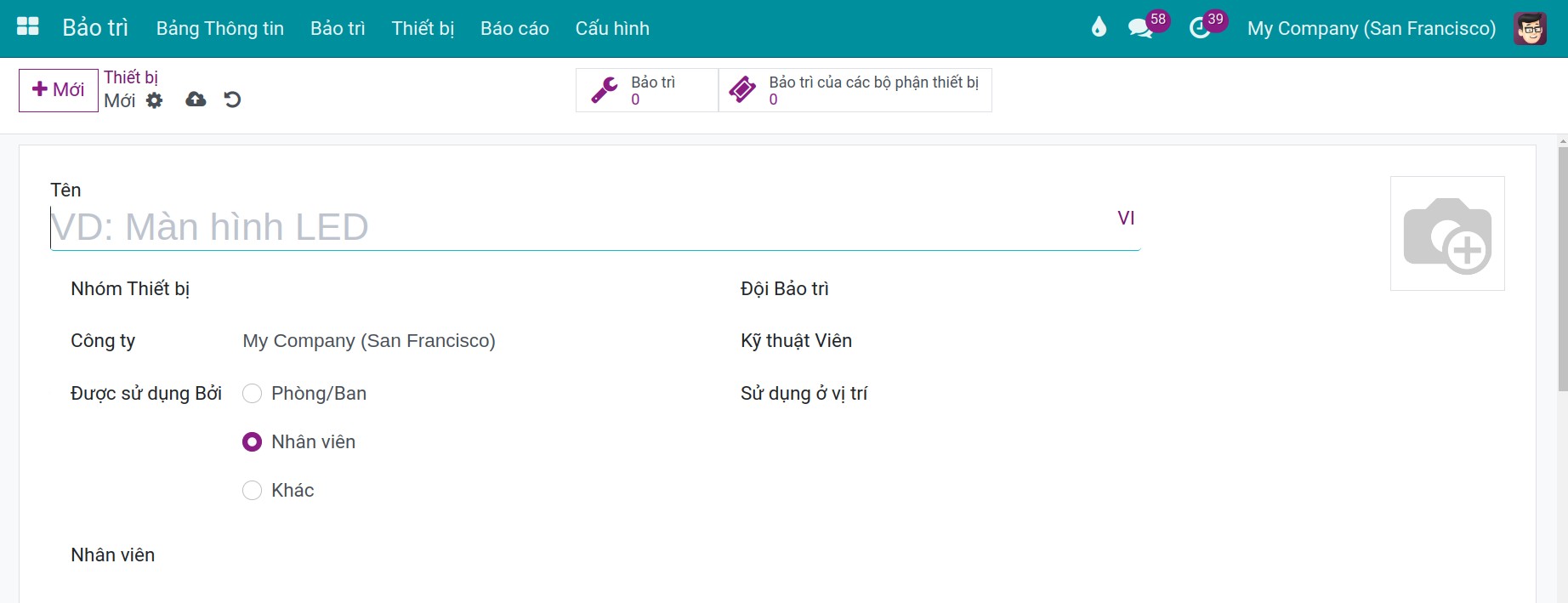Click the Bảo trì app title

95,28
